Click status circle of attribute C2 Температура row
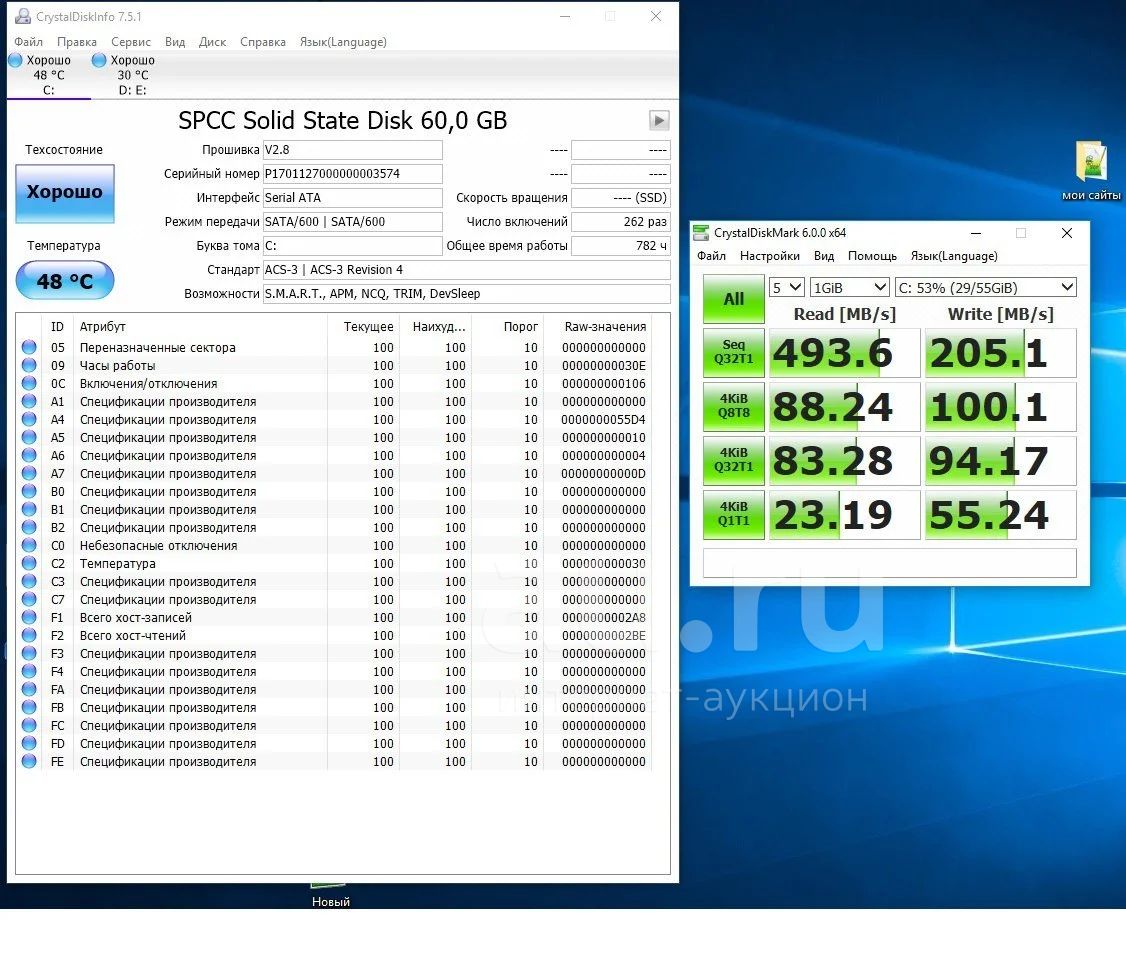The width and height of the screenshot is (1126, 960). click(29, 564)
